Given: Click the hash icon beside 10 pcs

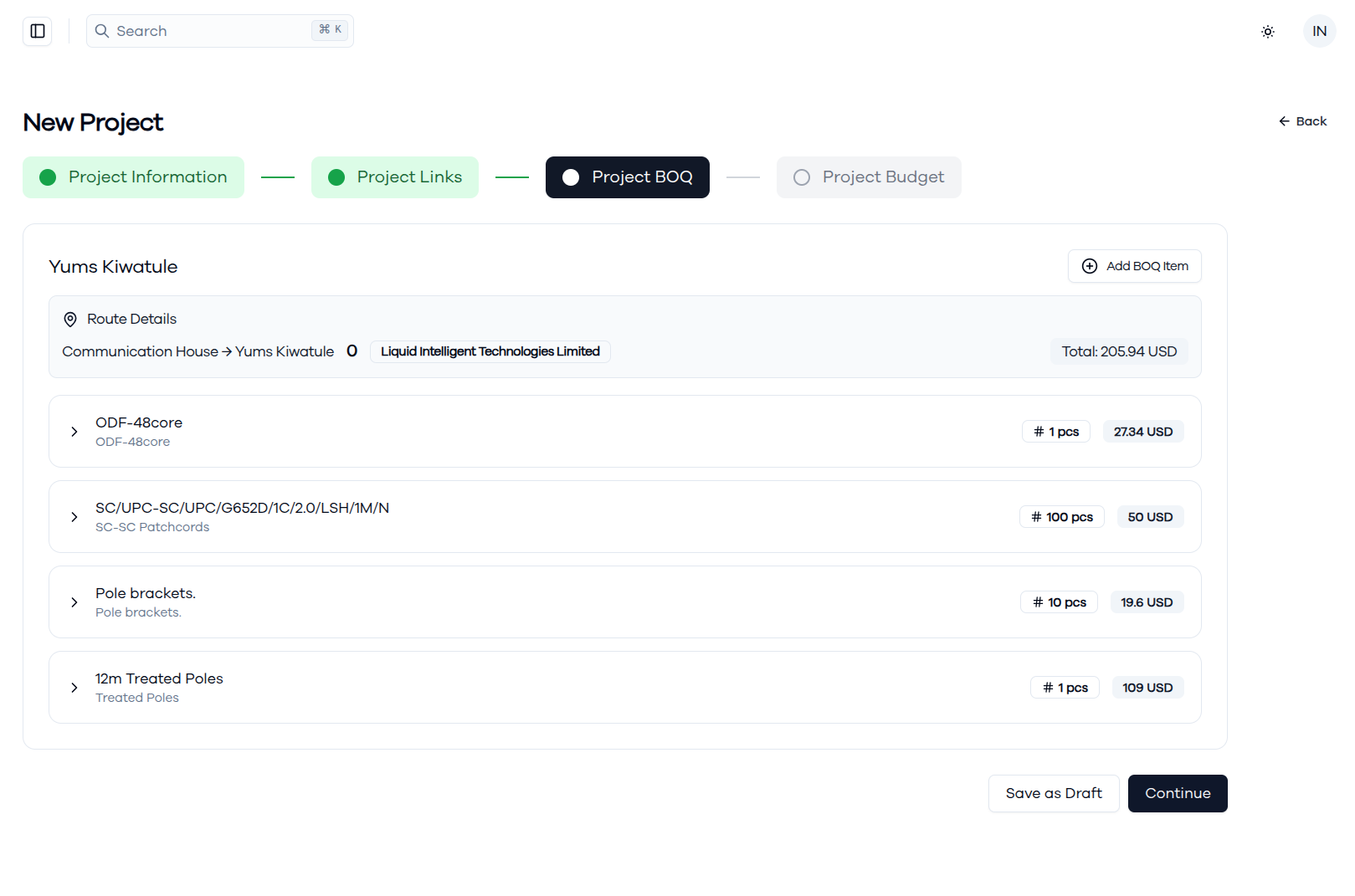Looking at the screenshot, I should (x=1038, y=602).
